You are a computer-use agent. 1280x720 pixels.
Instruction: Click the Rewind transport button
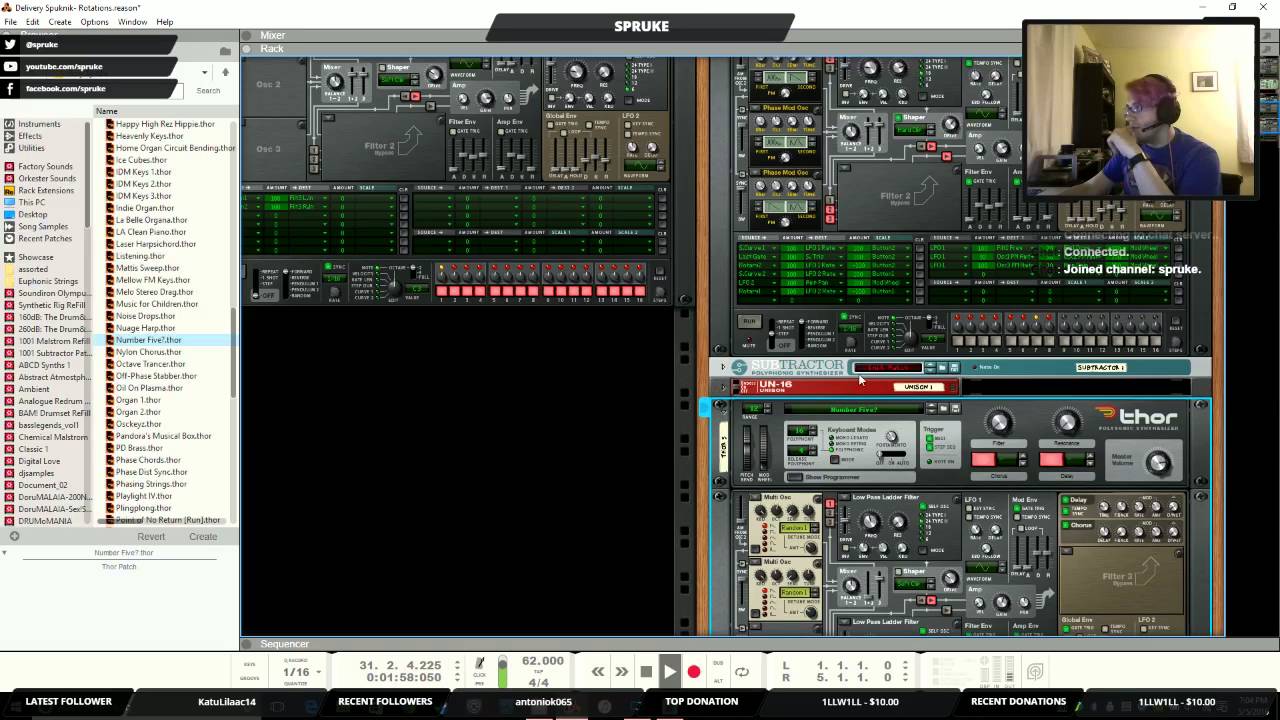click(598, 672)
